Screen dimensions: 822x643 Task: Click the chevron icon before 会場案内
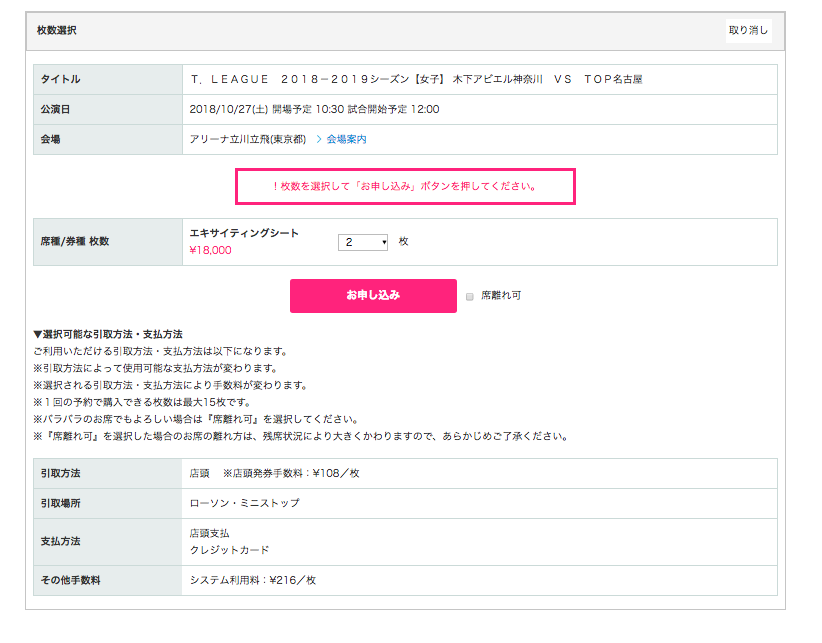[319, 139]
